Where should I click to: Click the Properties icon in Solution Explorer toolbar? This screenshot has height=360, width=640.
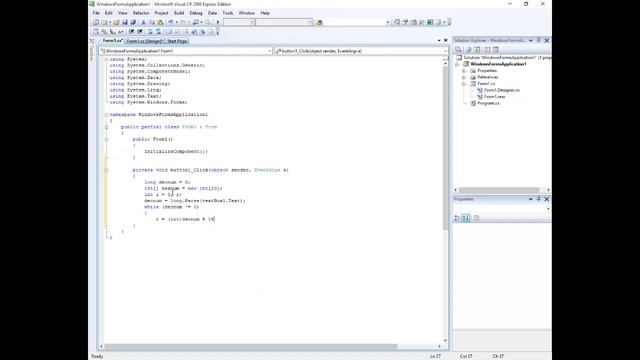pos(458,49)
